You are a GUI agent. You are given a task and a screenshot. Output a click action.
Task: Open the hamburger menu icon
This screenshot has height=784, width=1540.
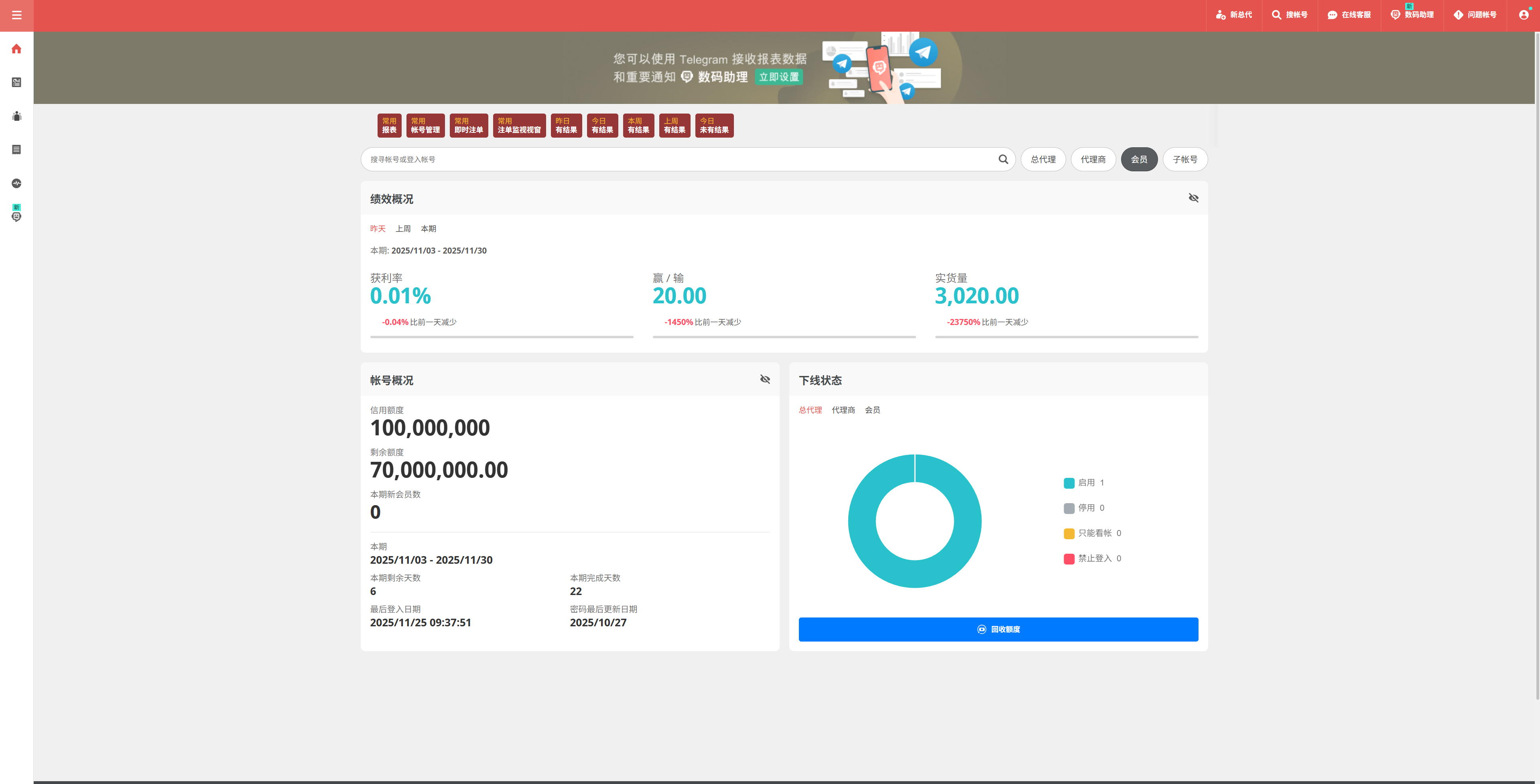click(x=17, y=15)
